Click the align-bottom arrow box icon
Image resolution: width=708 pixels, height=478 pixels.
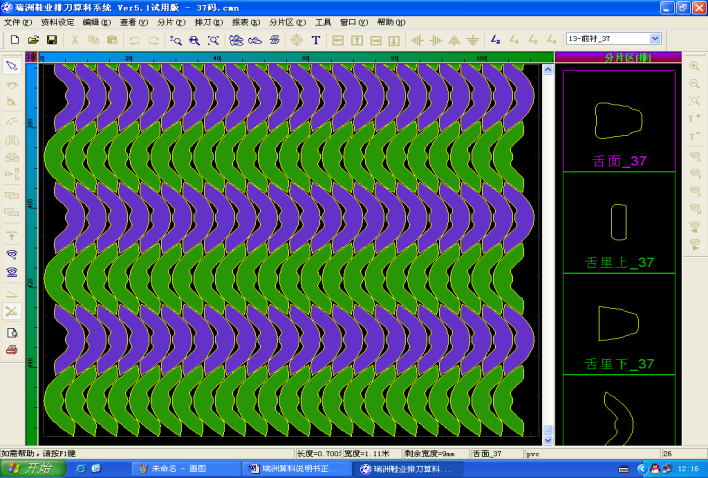click(394, 40)
